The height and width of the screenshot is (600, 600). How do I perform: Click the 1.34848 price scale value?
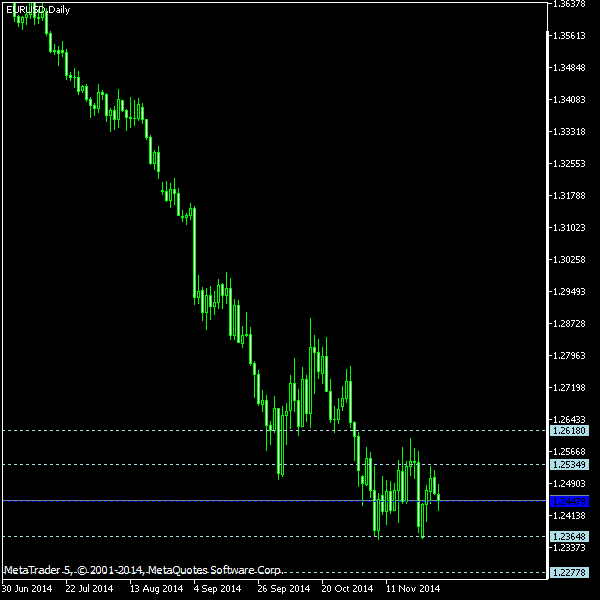pyautogui.click(x=569, y=68)
